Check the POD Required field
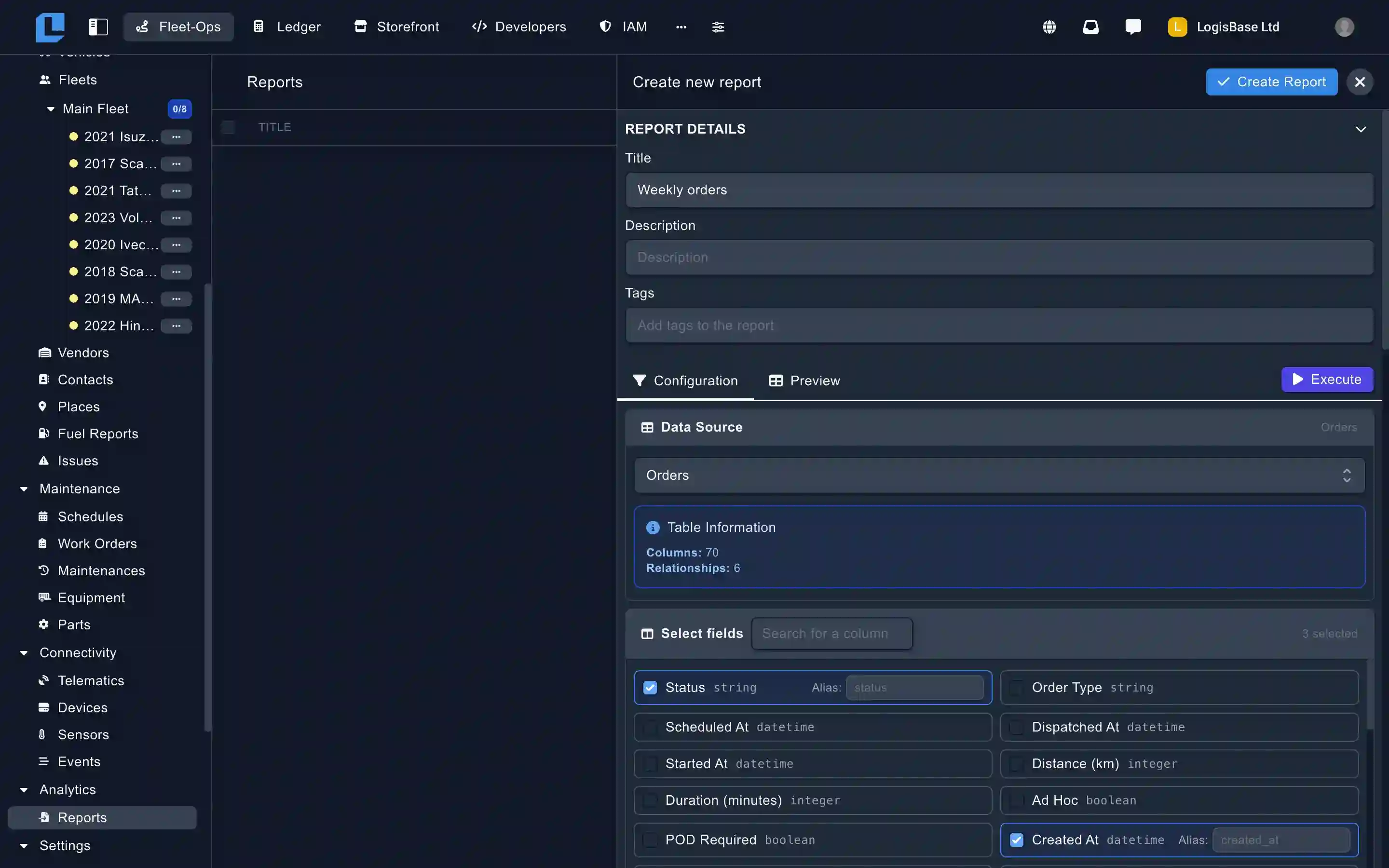The width and height of the screenshot is (1389, 868). click(x=650, y=840)
